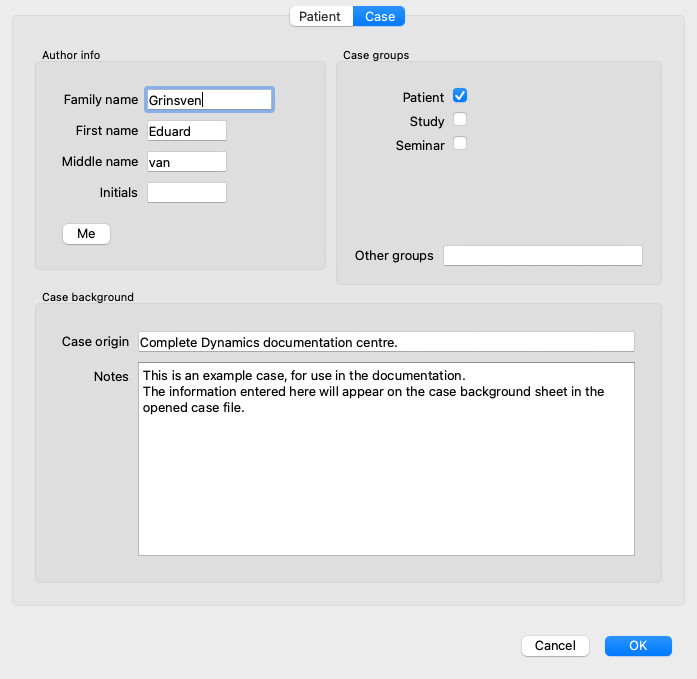Uncheck the Patient case group checkbox
This screenshot has height=679, width=697.
coord(460,96)
